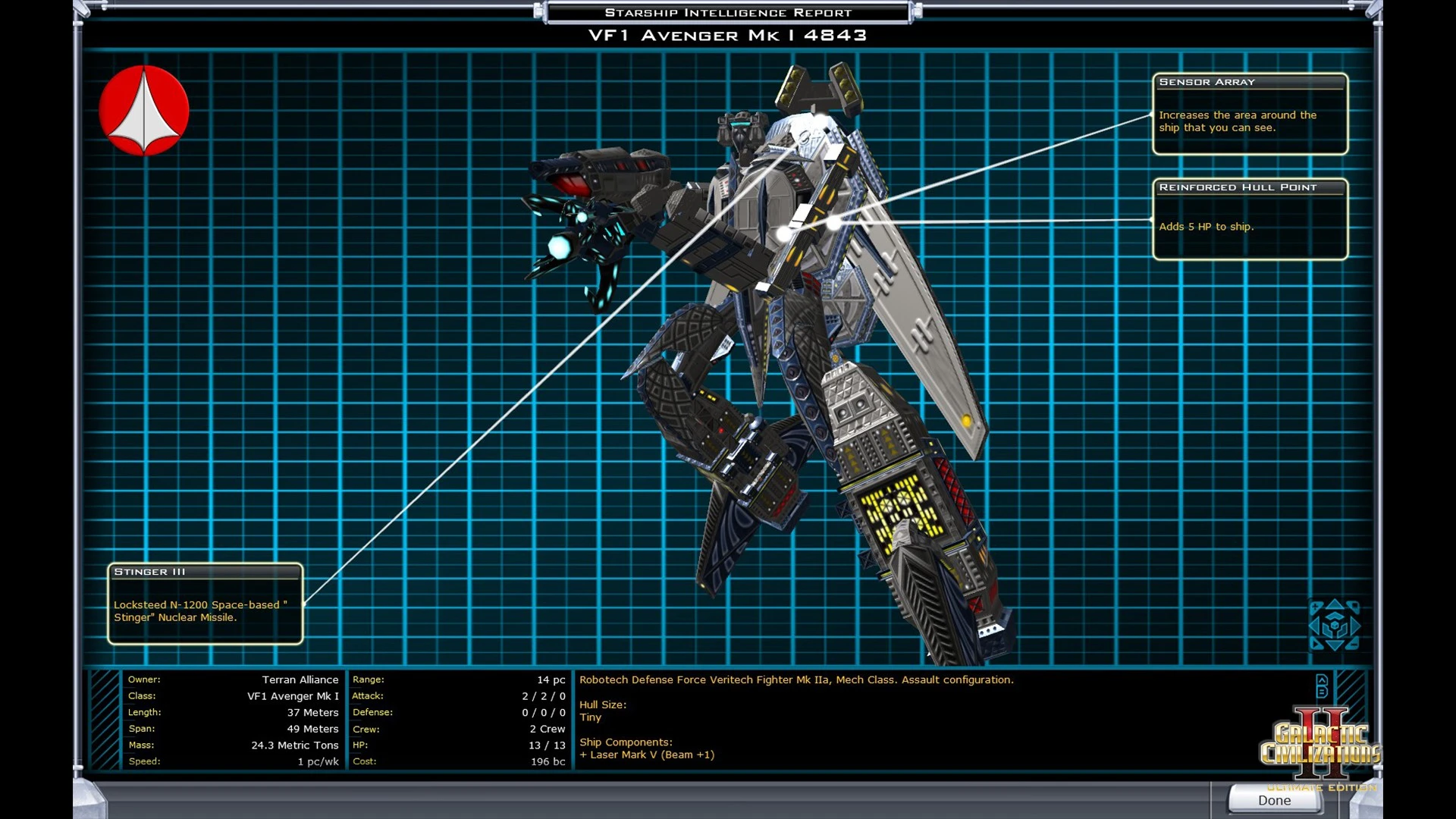Click the Laser Mark V component text
The height and width of the screenshot is (819, 1456).
pos(647,755)
